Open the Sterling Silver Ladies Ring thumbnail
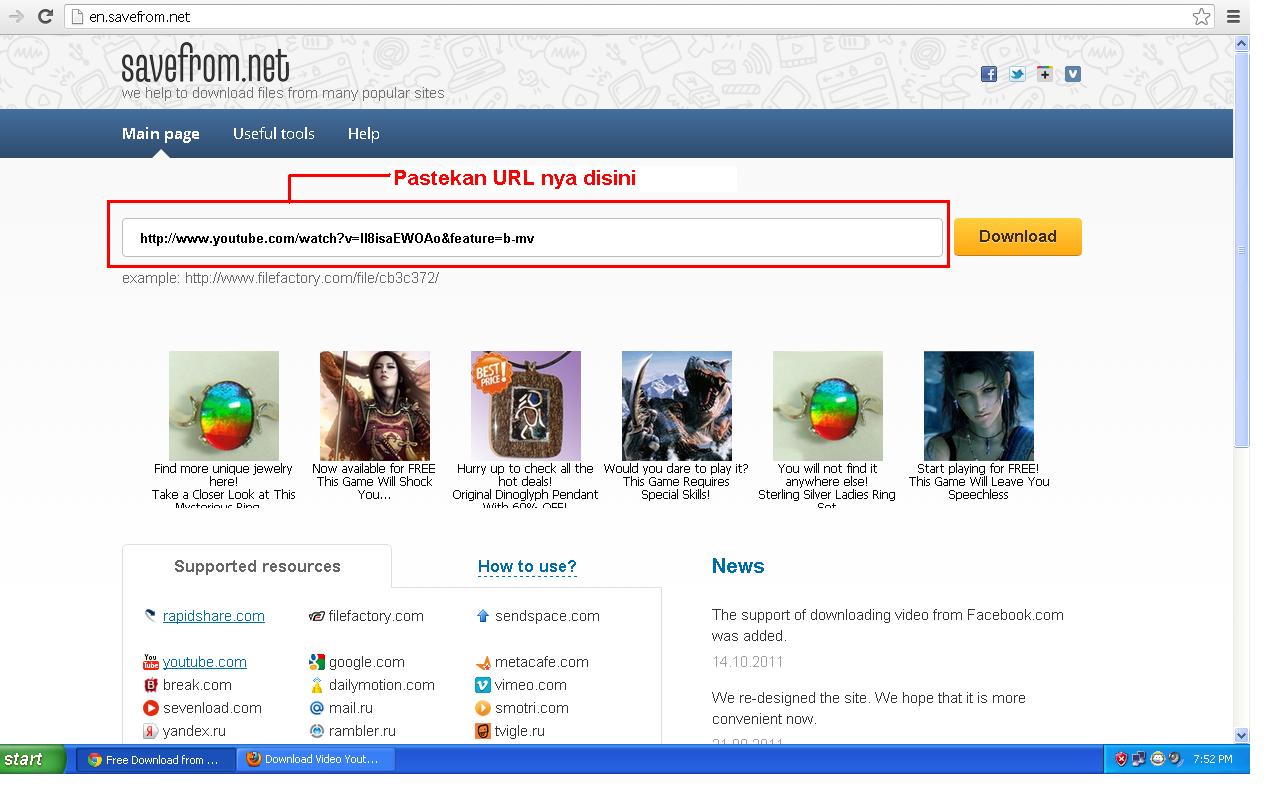1280x800 pixels. (x=828, y=406)
